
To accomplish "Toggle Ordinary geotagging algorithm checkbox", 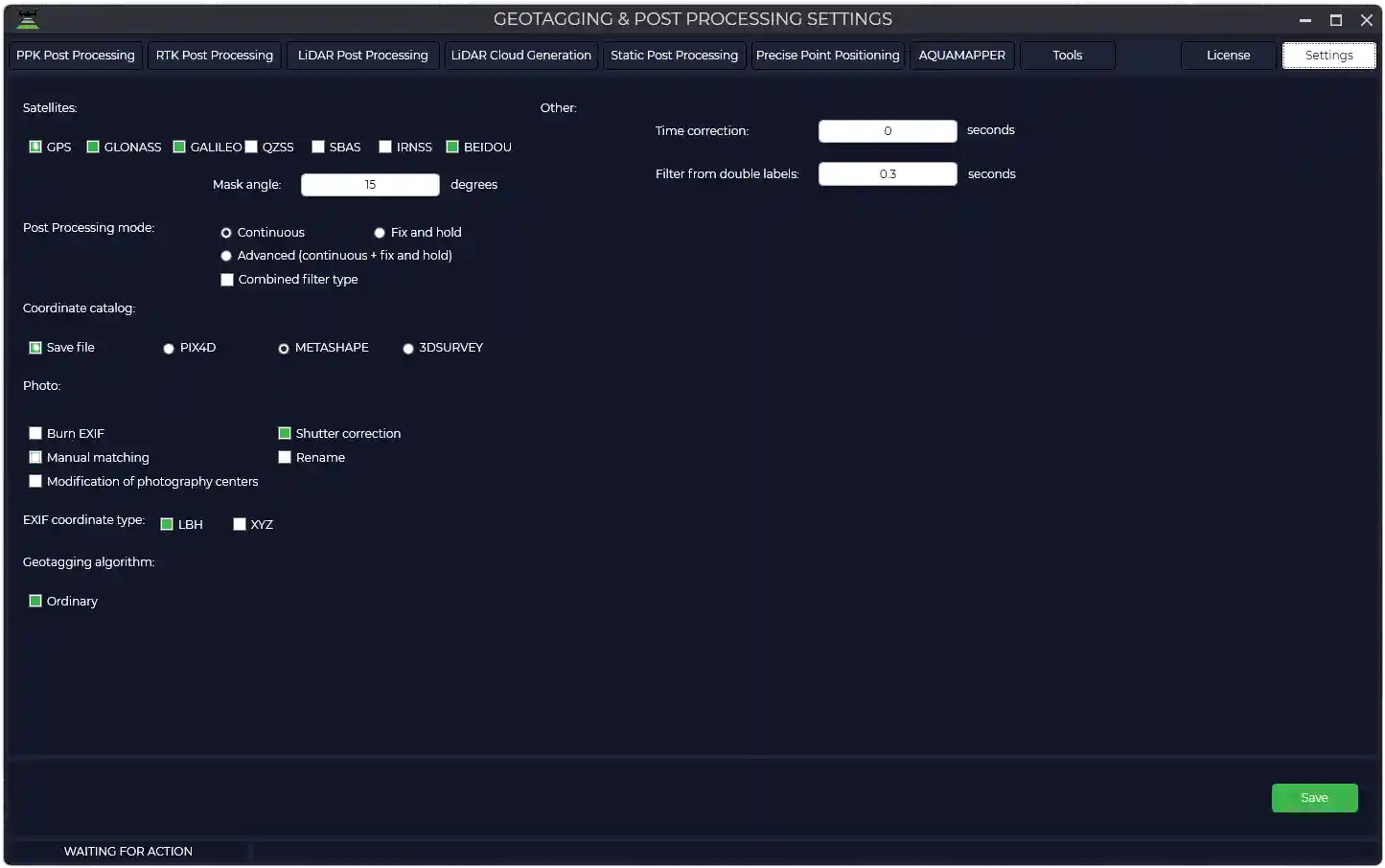I will pyautogui.click(x=35, y=601).
